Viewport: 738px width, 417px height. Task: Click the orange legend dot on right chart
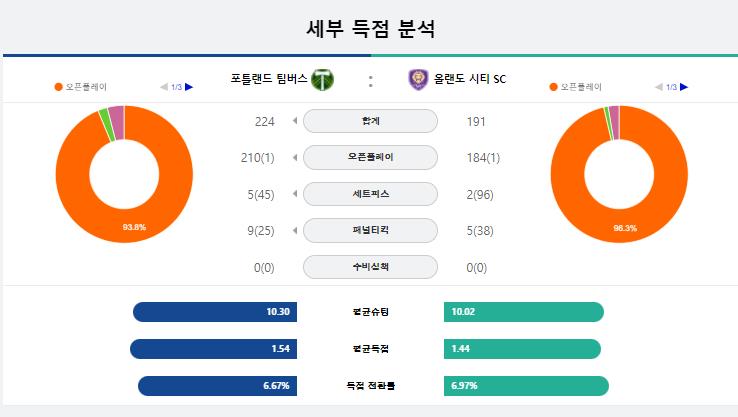pos(554,87)
